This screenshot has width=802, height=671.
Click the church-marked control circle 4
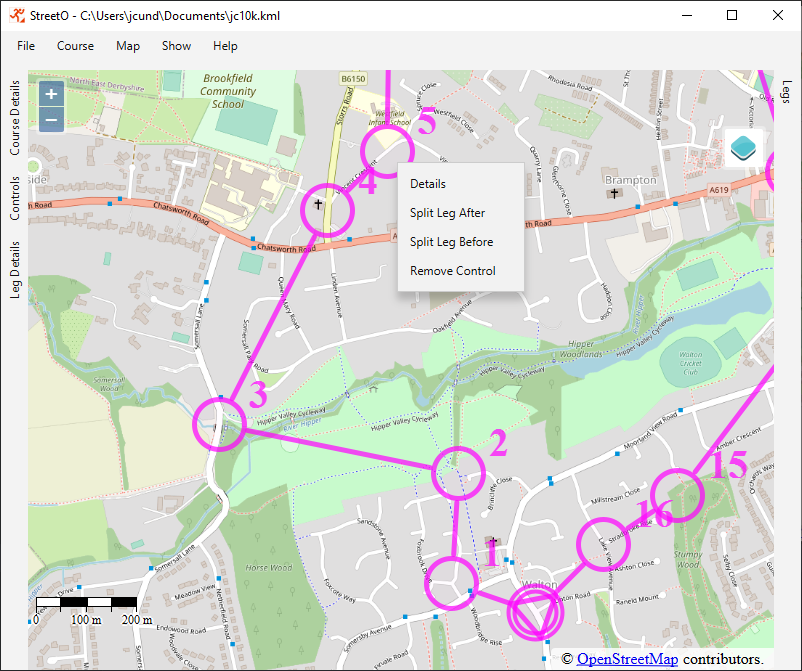(327, 210)
